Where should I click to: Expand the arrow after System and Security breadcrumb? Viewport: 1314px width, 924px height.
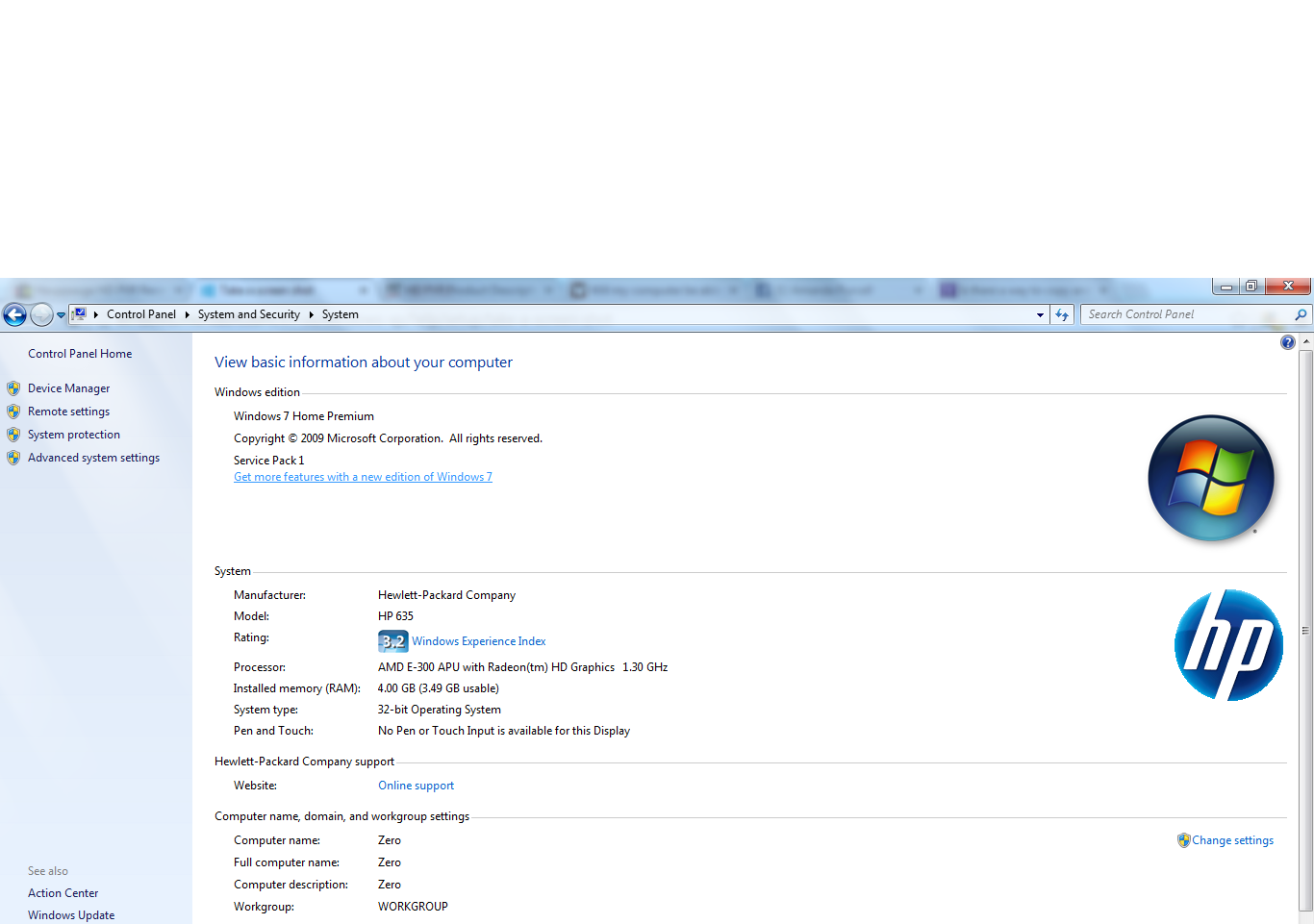pos(312,314)
